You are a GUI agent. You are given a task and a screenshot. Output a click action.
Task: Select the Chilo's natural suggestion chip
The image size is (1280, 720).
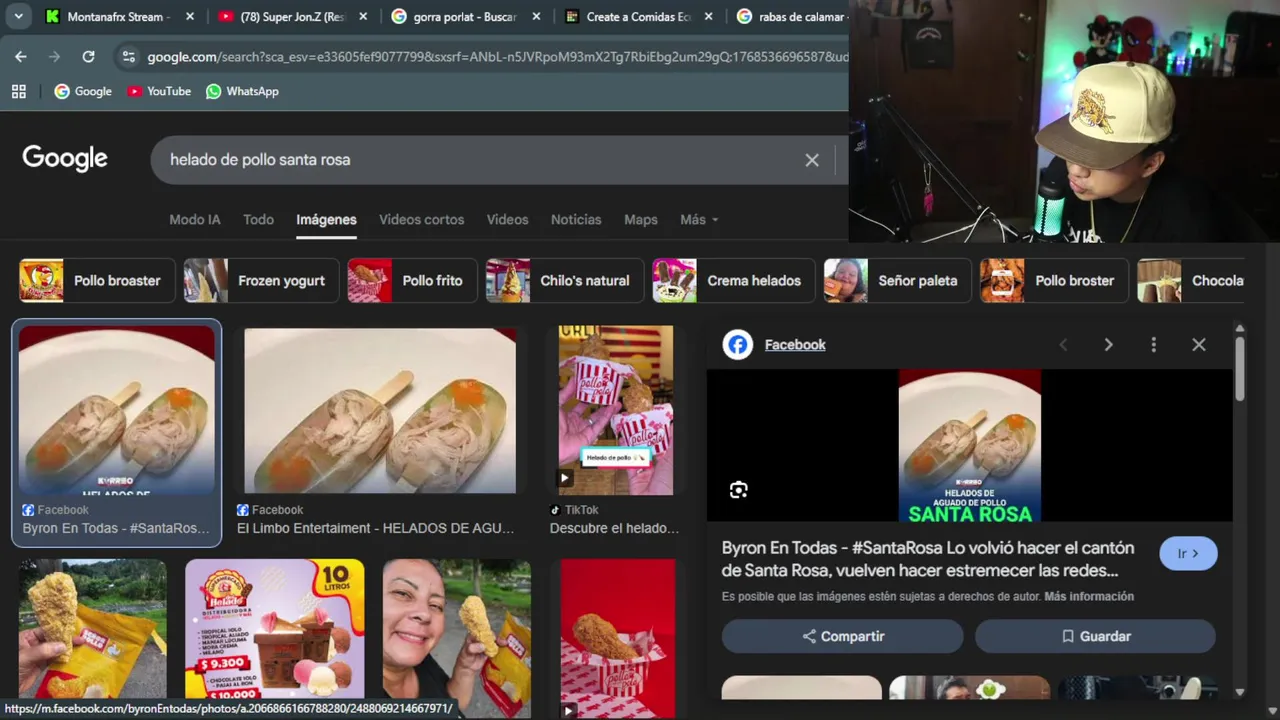click(565, 281)
